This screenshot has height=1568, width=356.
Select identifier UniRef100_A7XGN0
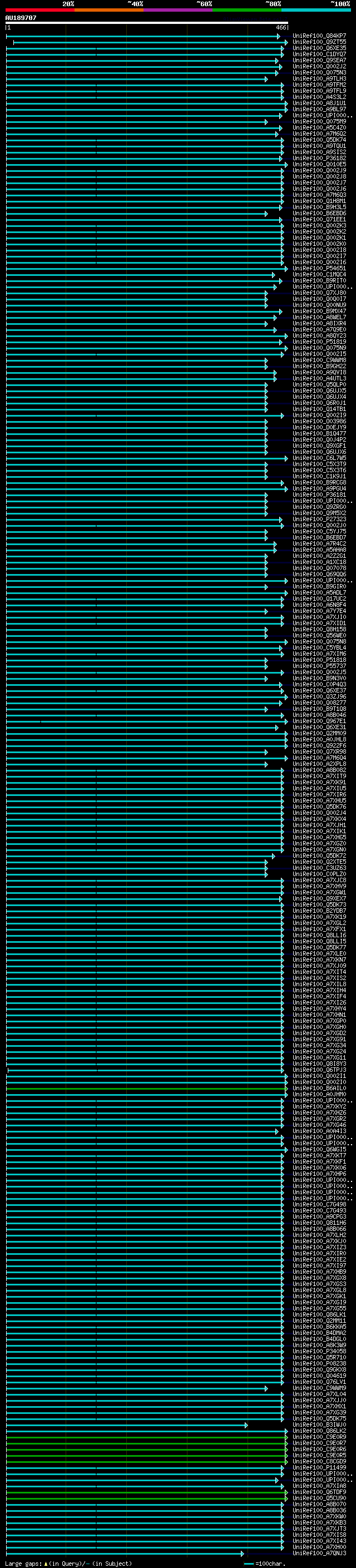[x=319, y=849]
